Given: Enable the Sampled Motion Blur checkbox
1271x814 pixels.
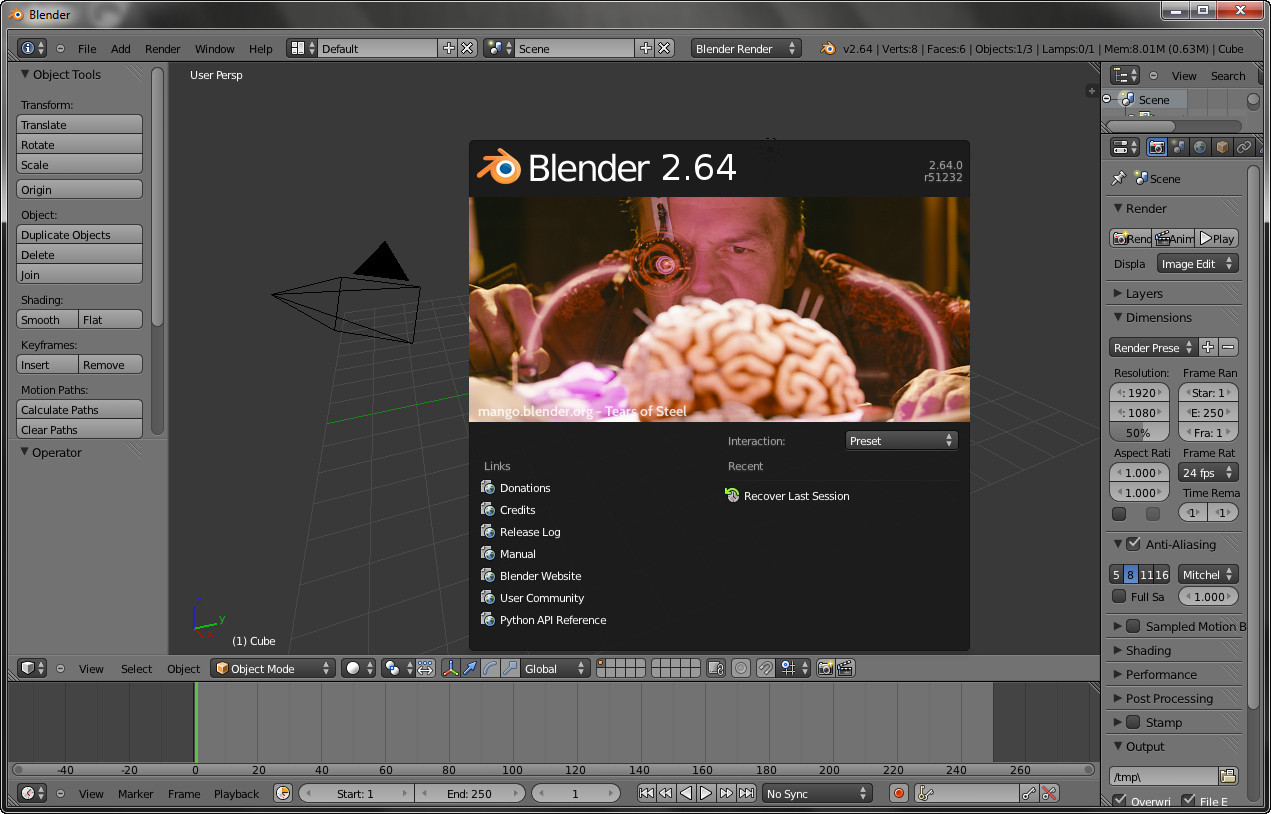Looking at the screenshot, I should 1133,626.
